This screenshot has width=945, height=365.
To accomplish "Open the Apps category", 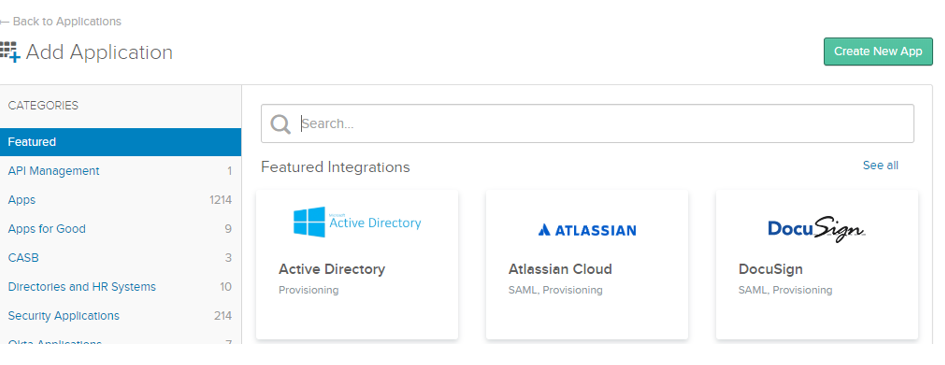I will 22,200.
